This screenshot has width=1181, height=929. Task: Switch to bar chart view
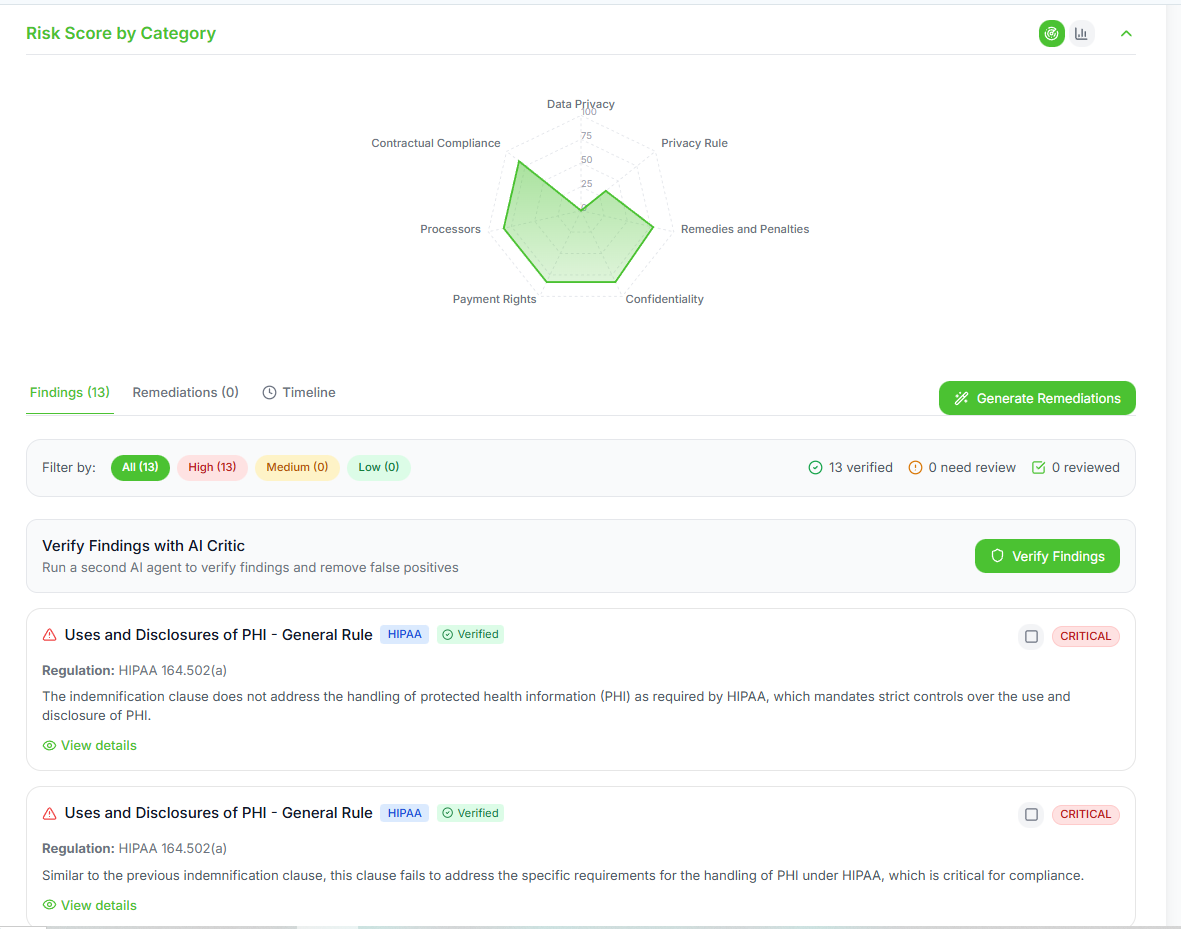pos(1081,33)
